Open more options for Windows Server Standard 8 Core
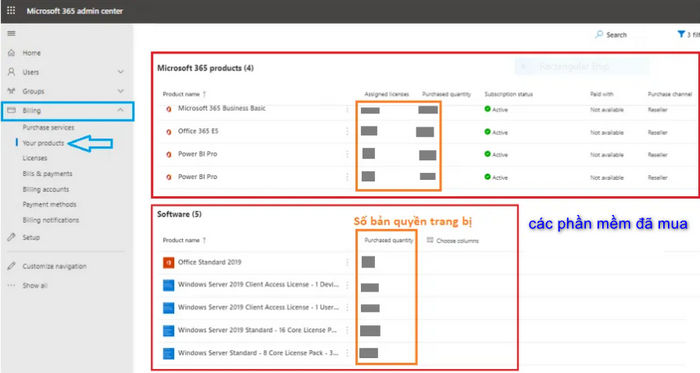 point(347,353)
